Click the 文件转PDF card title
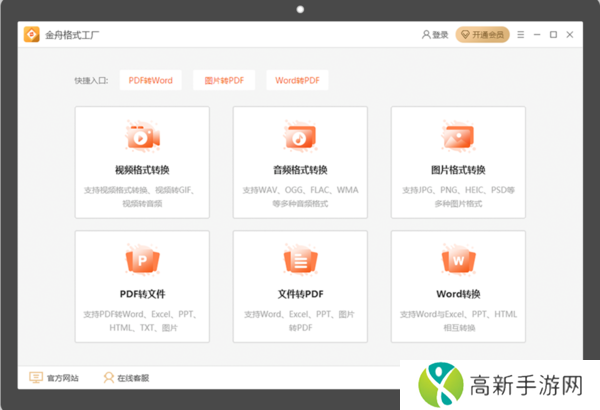Viewport: 600px width, 410px height. coord(300,294)
